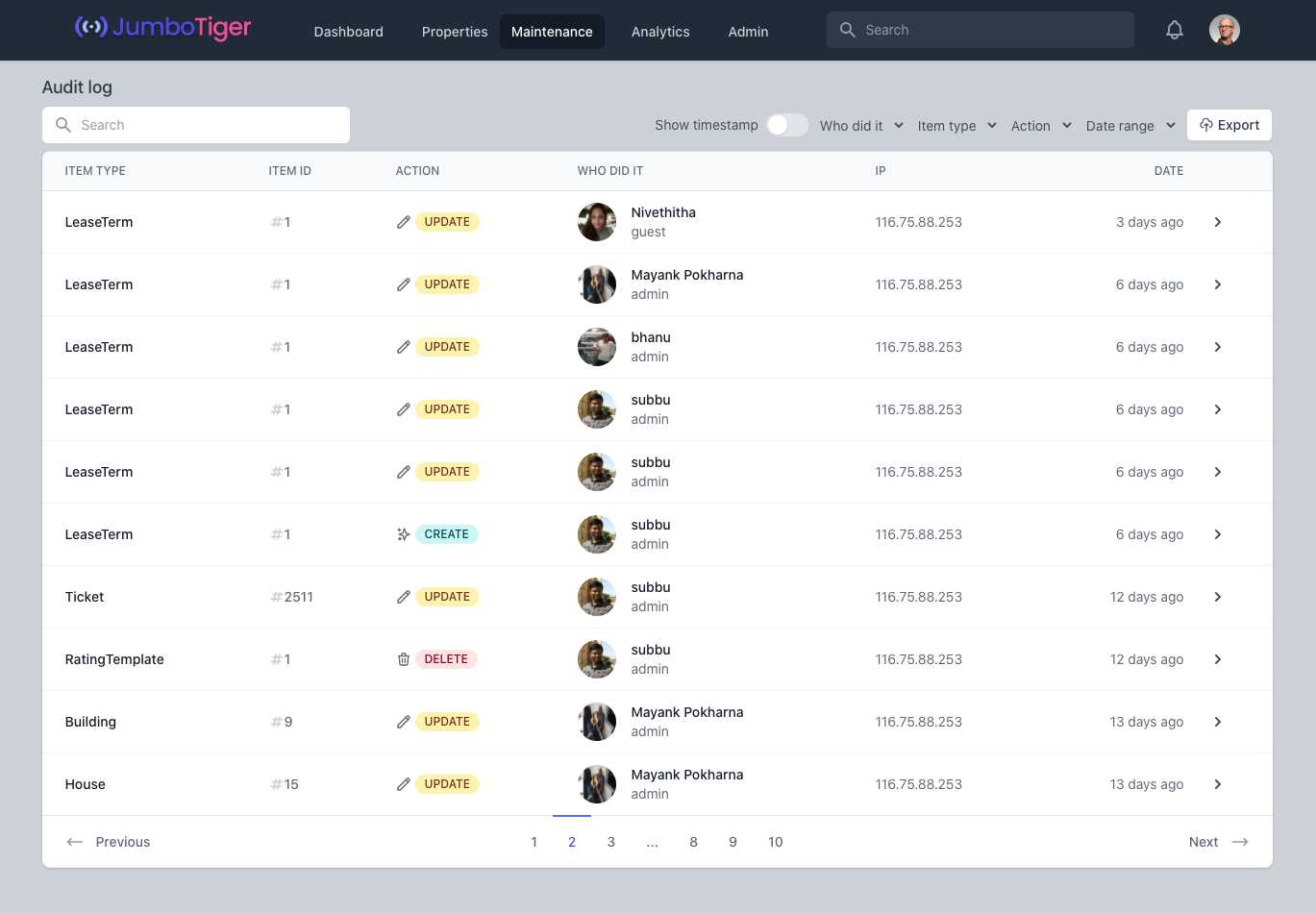Open the Item type filter dropdown
This screenshot has height=913, width=1316.
coord(957,126)
